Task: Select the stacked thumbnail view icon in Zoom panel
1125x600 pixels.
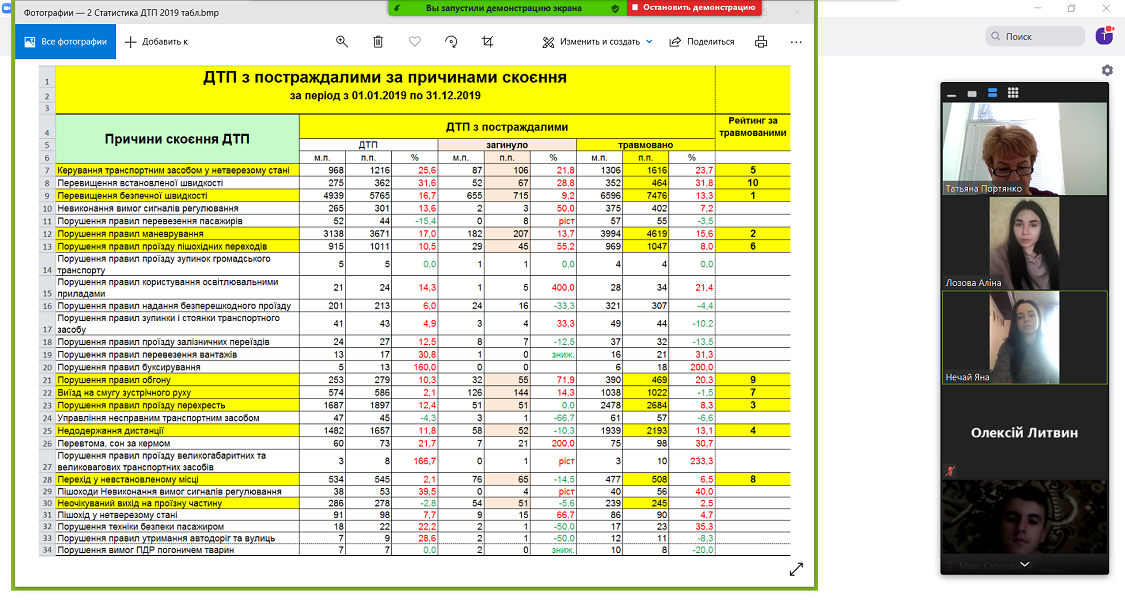Action: click(992, 93)
